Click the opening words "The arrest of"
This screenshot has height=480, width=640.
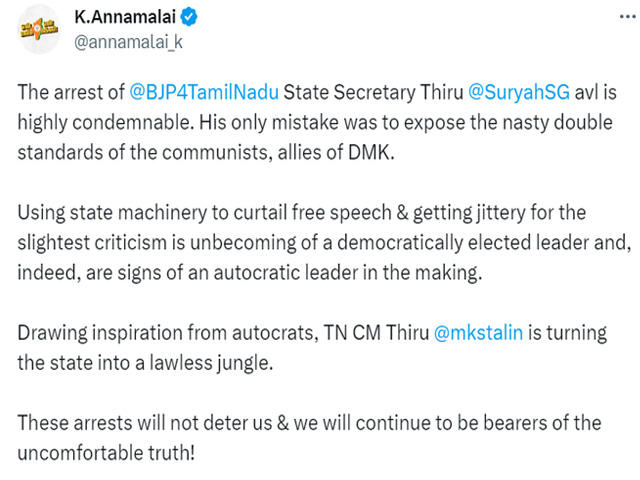(x=71, y=92)
